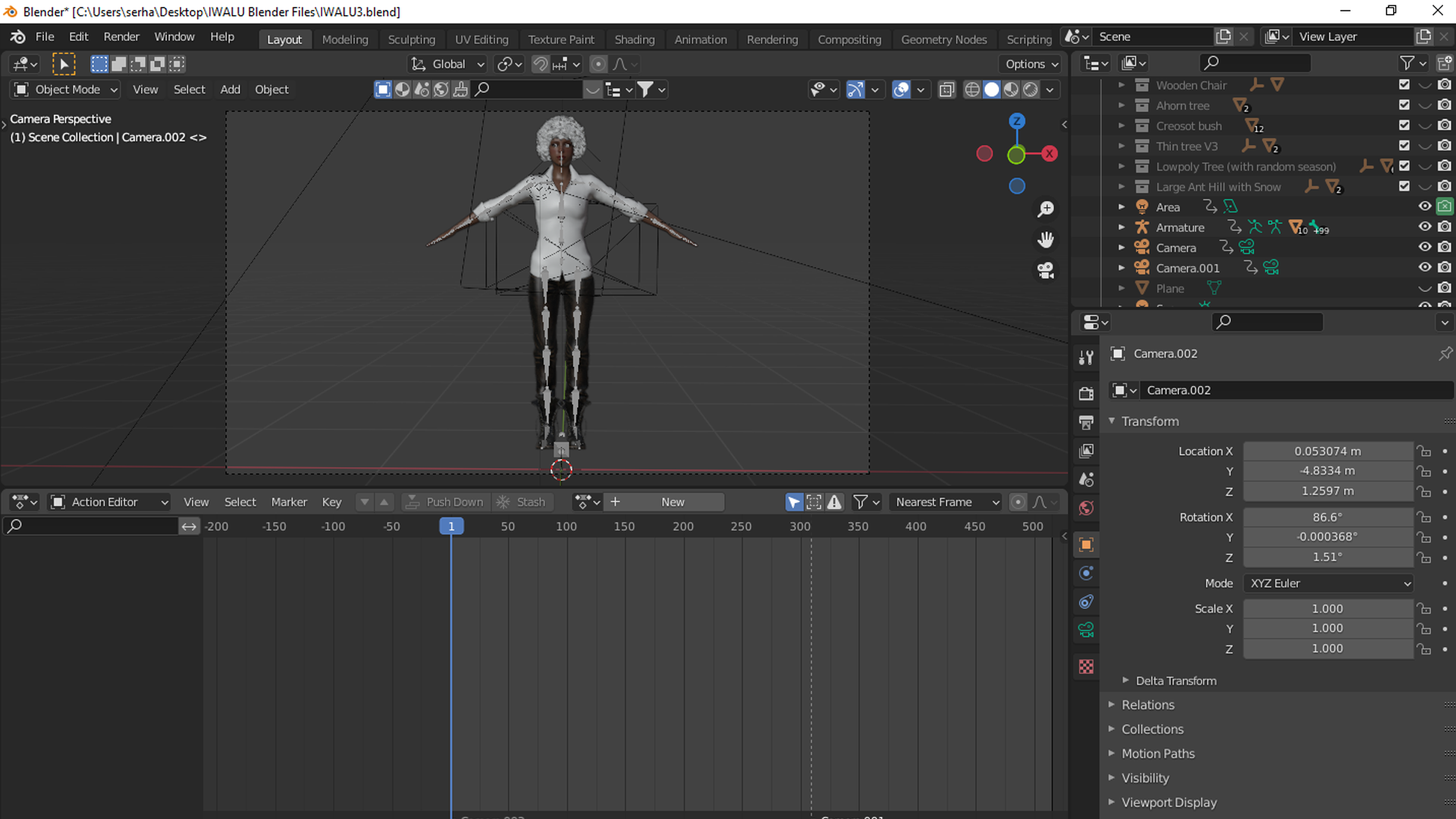The width and height of the screenshot is (1456, 819).
Task: Toggle snapping magnet icon
Action: tap(540, 64)
